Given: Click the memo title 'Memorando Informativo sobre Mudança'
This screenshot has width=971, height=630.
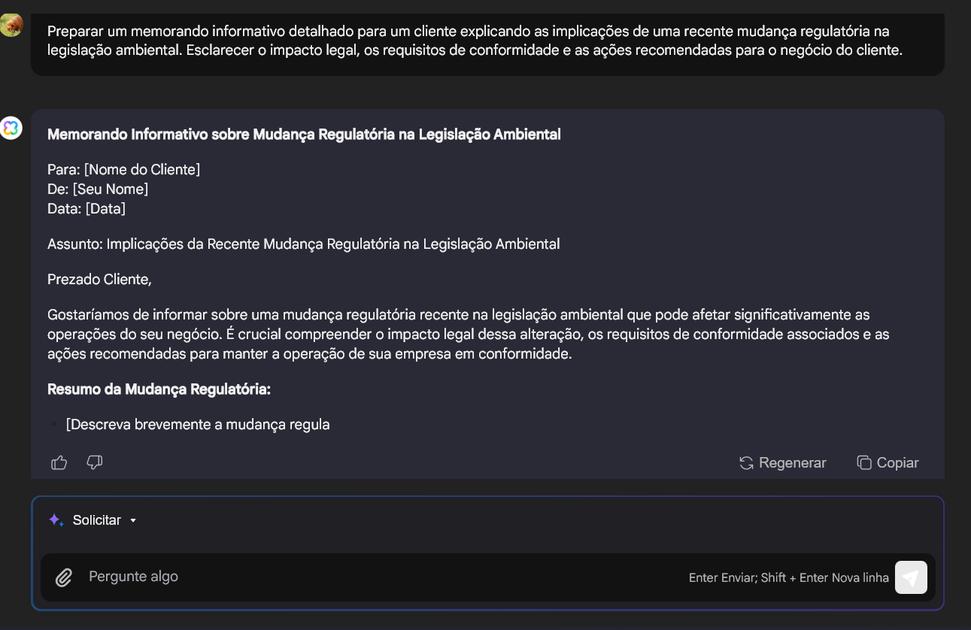Looking at the screenshot, I should point(304,134).
